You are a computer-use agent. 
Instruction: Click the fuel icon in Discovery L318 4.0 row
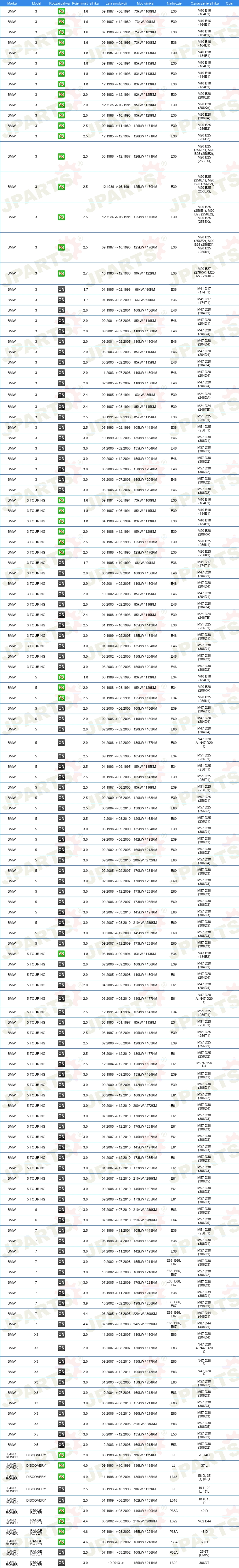pyautogui.click(x=61, y=1477)
